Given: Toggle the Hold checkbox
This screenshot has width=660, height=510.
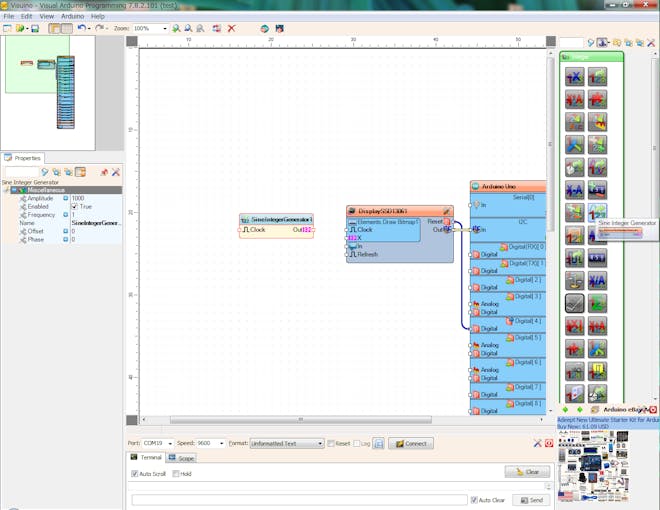Looking at the screenshot, I should tap(176, 474).
